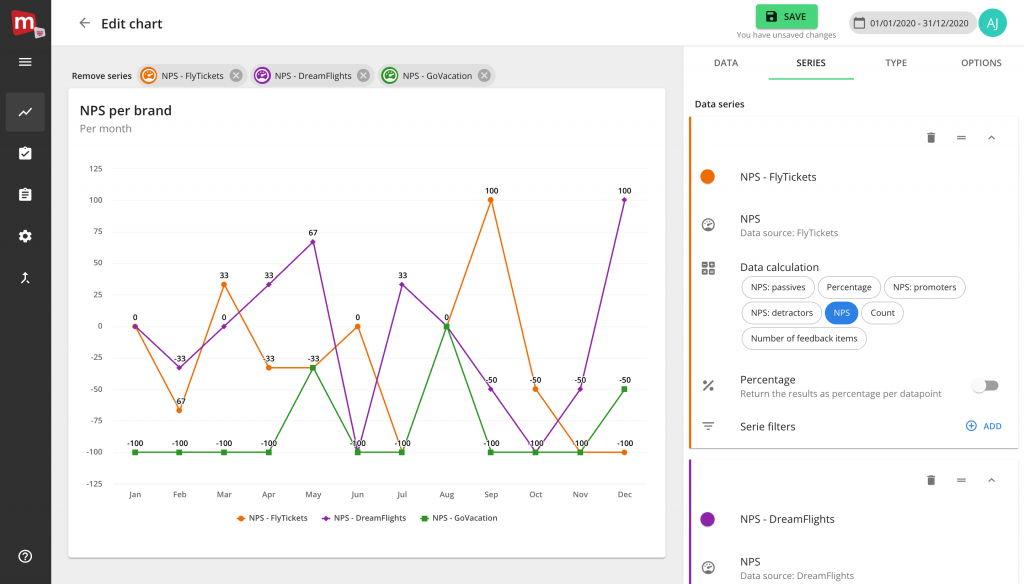Switch to the SERIES tab
Image resolution: width=1024 pixels, height=584 pixels.
tap(810, 63)
